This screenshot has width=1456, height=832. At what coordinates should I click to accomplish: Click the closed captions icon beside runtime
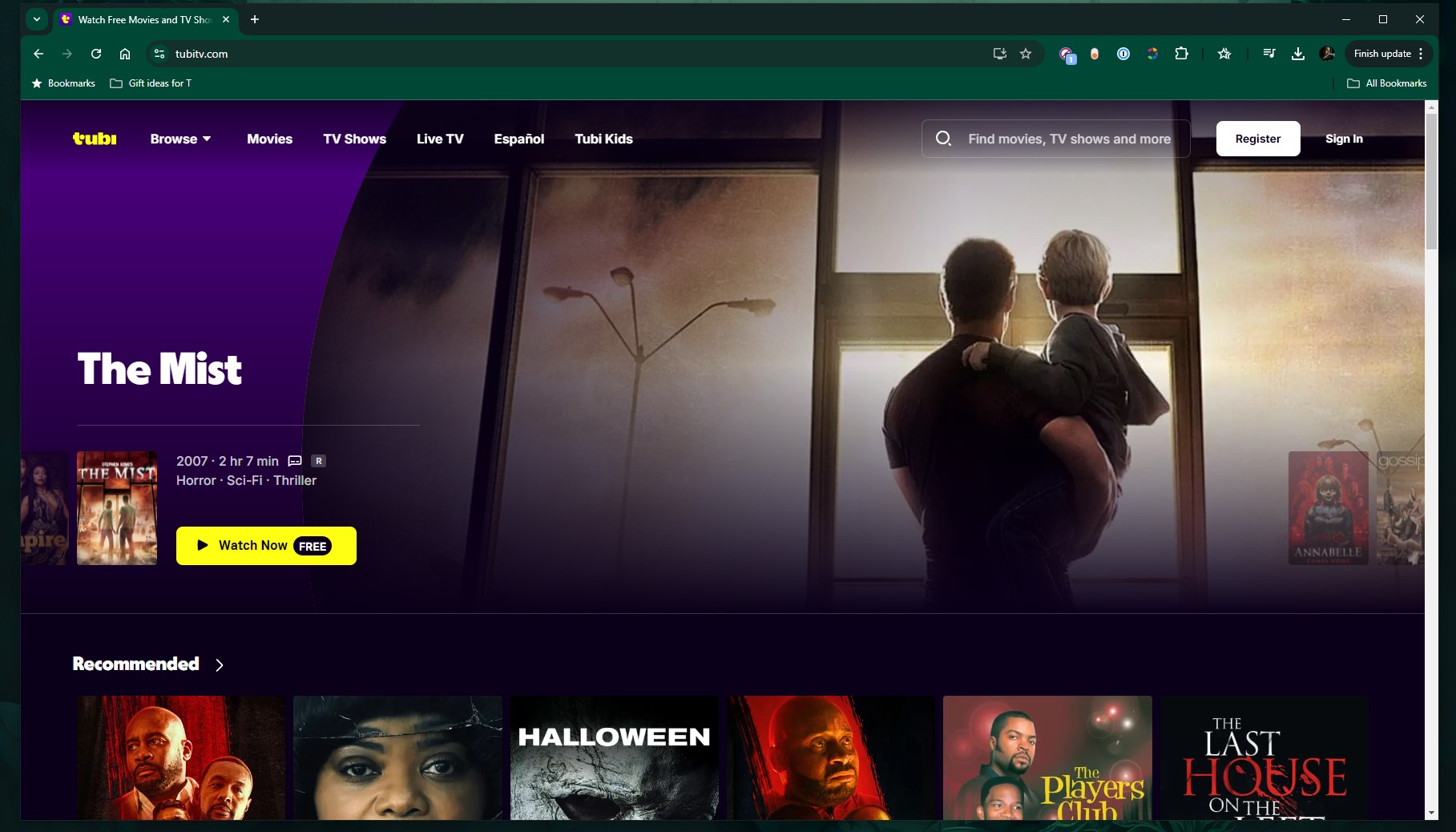click(295, 461)
